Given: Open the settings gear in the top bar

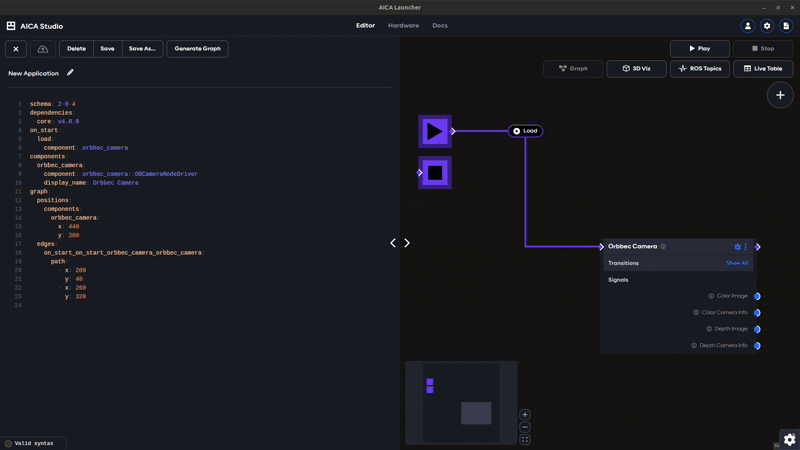Looking at the screenshot, I should (x=767, y=26).
